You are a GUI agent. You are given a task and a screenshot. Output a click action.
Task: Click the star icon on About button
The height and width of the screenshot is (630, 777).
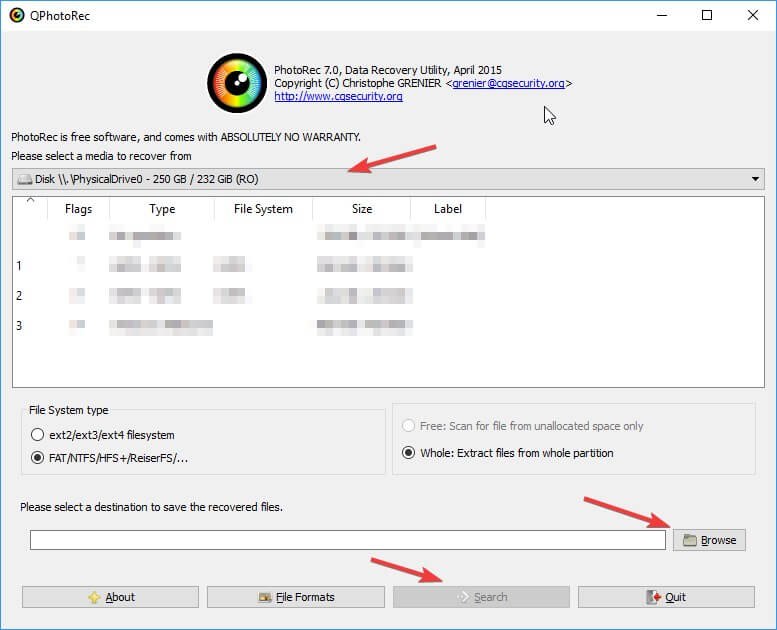click(94, 597)
